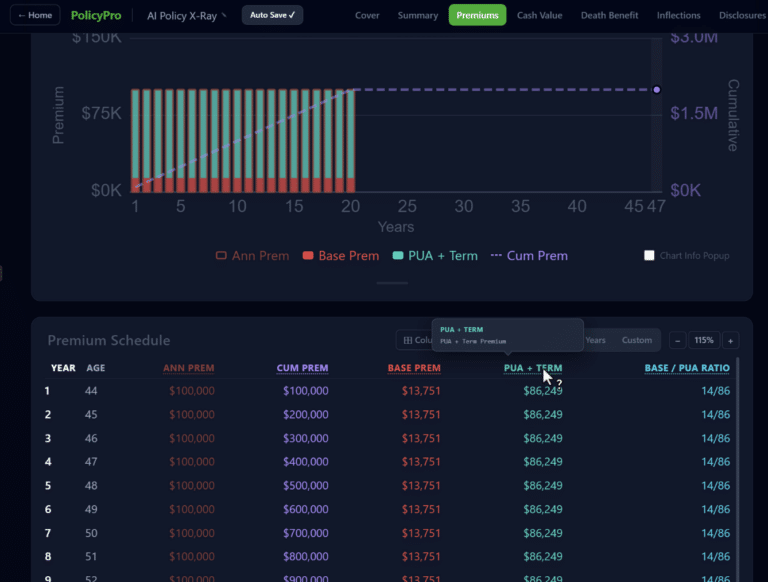The image size is (768, 582).
Task: Click the Home back-arrow button
Action: 34,16
